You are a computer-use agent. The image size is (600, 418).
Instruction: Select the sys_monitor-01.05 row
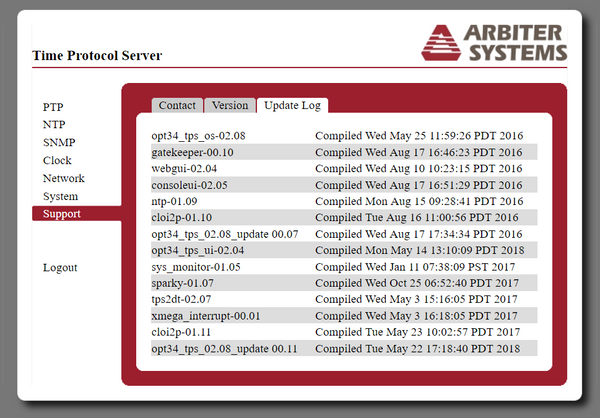(x=196, y=267)
